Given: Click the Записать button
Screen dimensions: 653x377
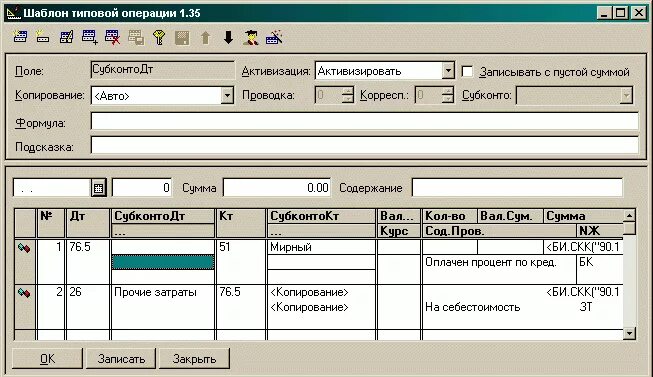Looking at the screenshot, I should [x=121, y=359].
